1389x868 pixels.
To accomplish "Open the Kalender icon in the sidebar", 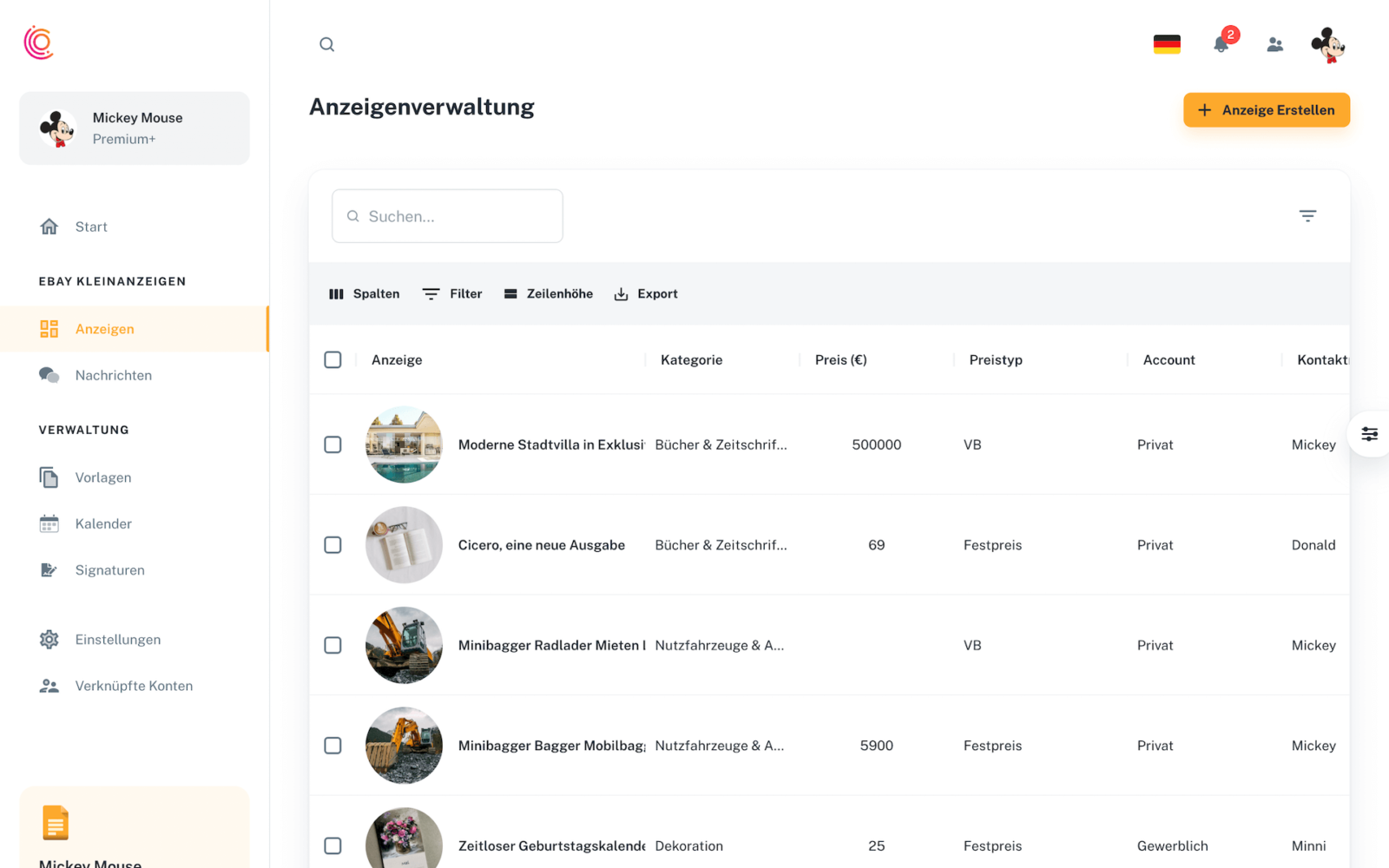I will [49, 523].
